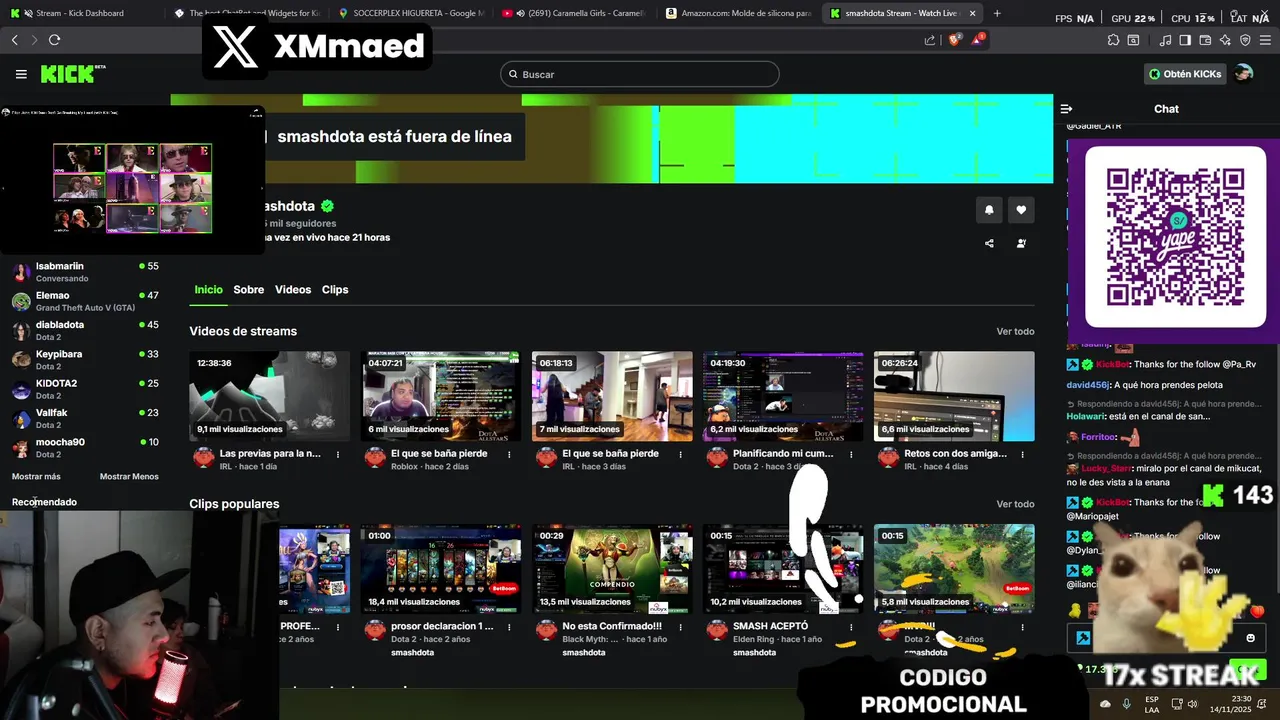
Task: Enable notifications with the bell icon for smashdota
Action: tap(989, 210)
